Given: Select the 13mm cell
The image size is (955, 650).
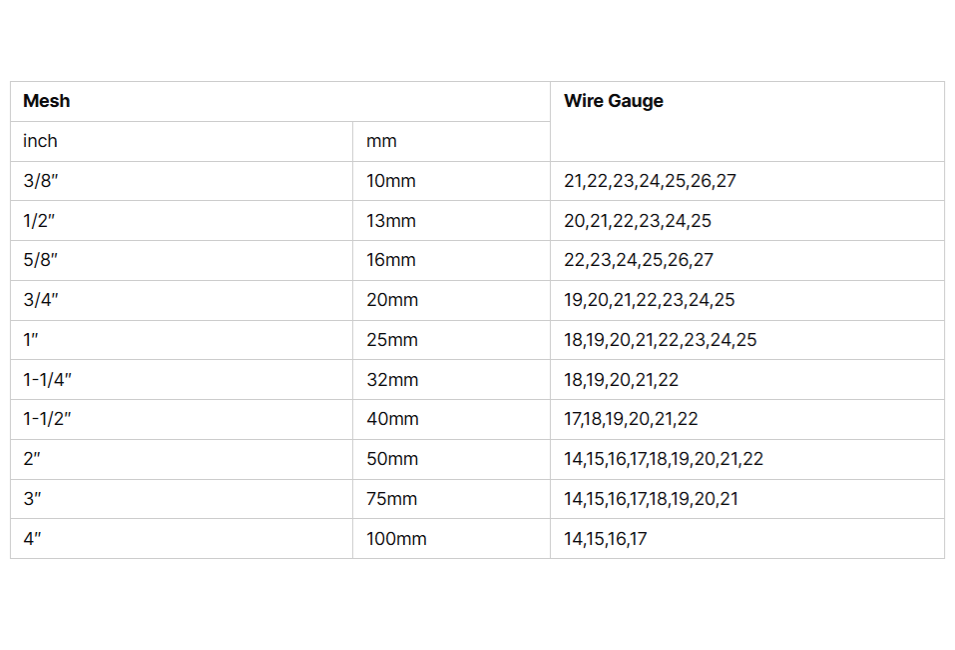Looking at the screenshot, I should (451, 221).
